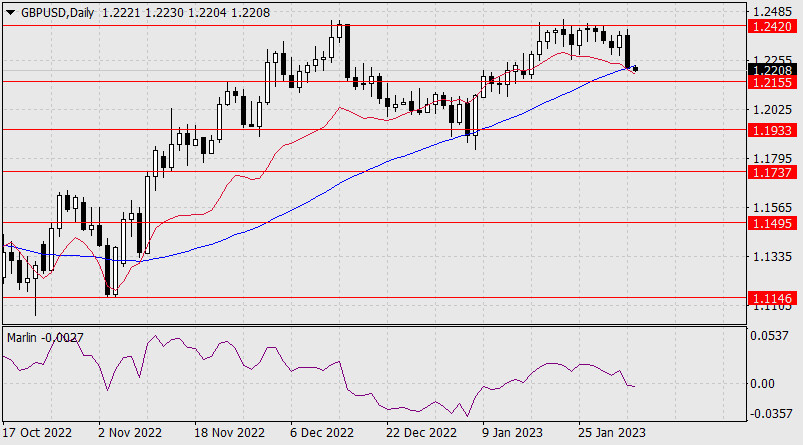Select the 1.2155 red price level label

click(772, 82)
